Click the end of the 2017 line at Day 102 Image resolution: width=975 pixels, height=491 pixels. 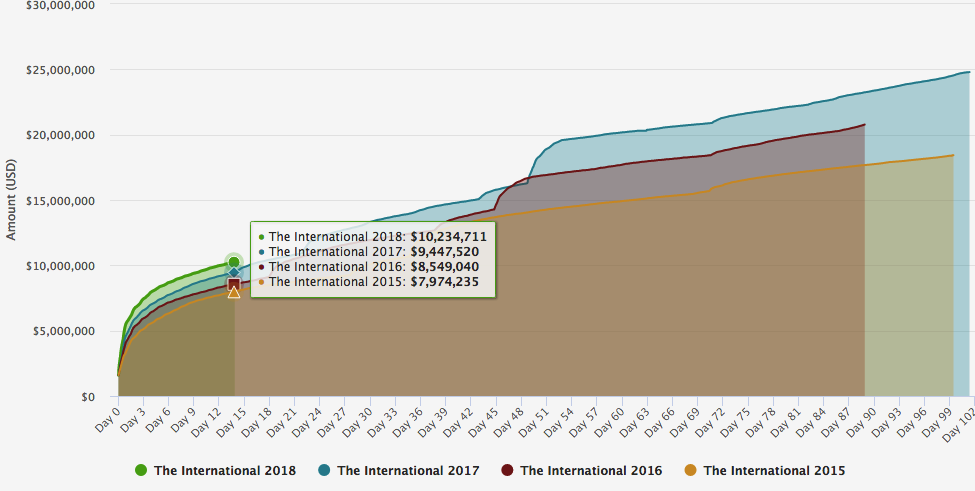[969, 72]
